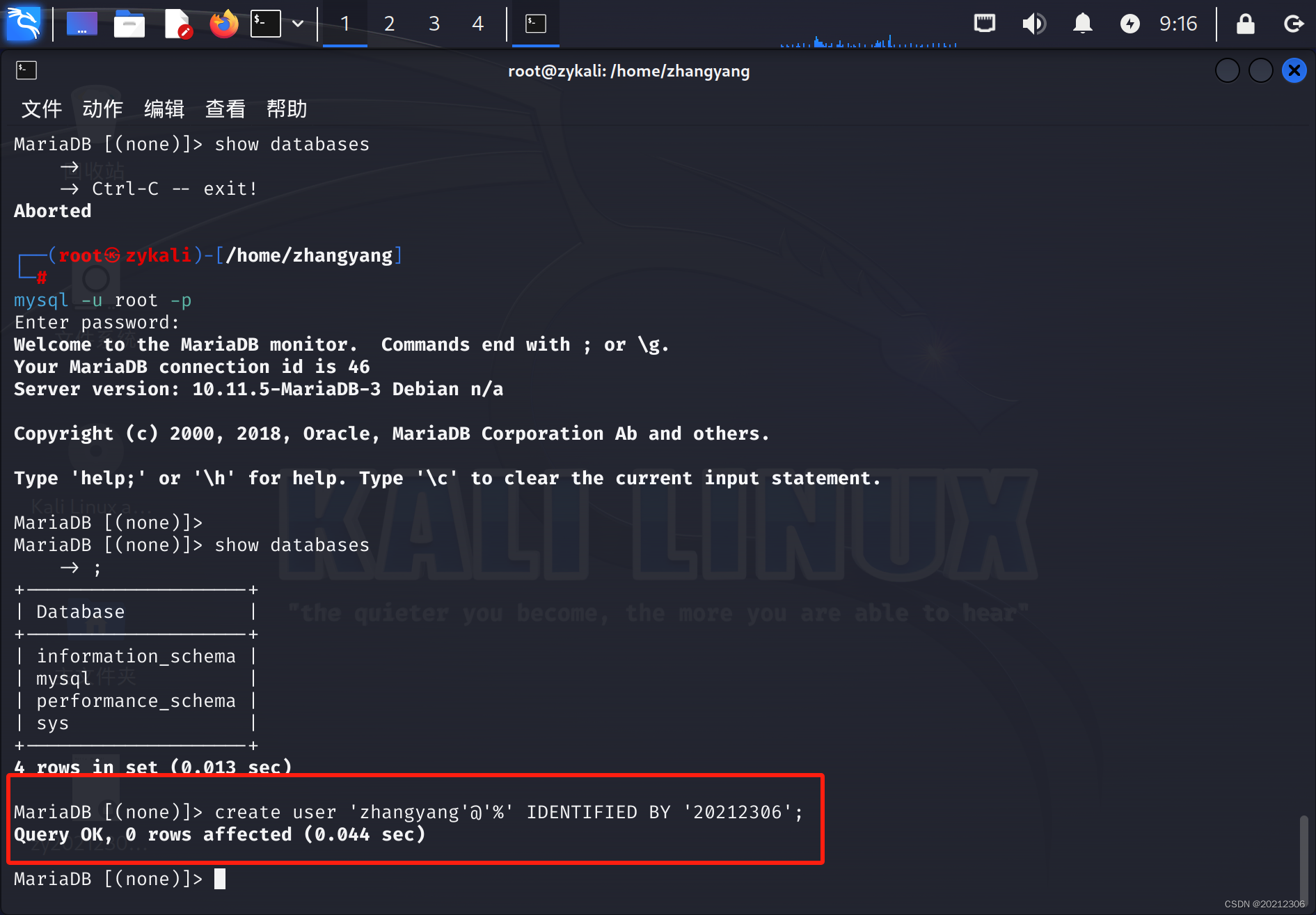Click at the MariaDB prompt cursor
Image resolution: width=1316 pixels, height=915 pixels.
pyautogui.click(x=220, y=879)
